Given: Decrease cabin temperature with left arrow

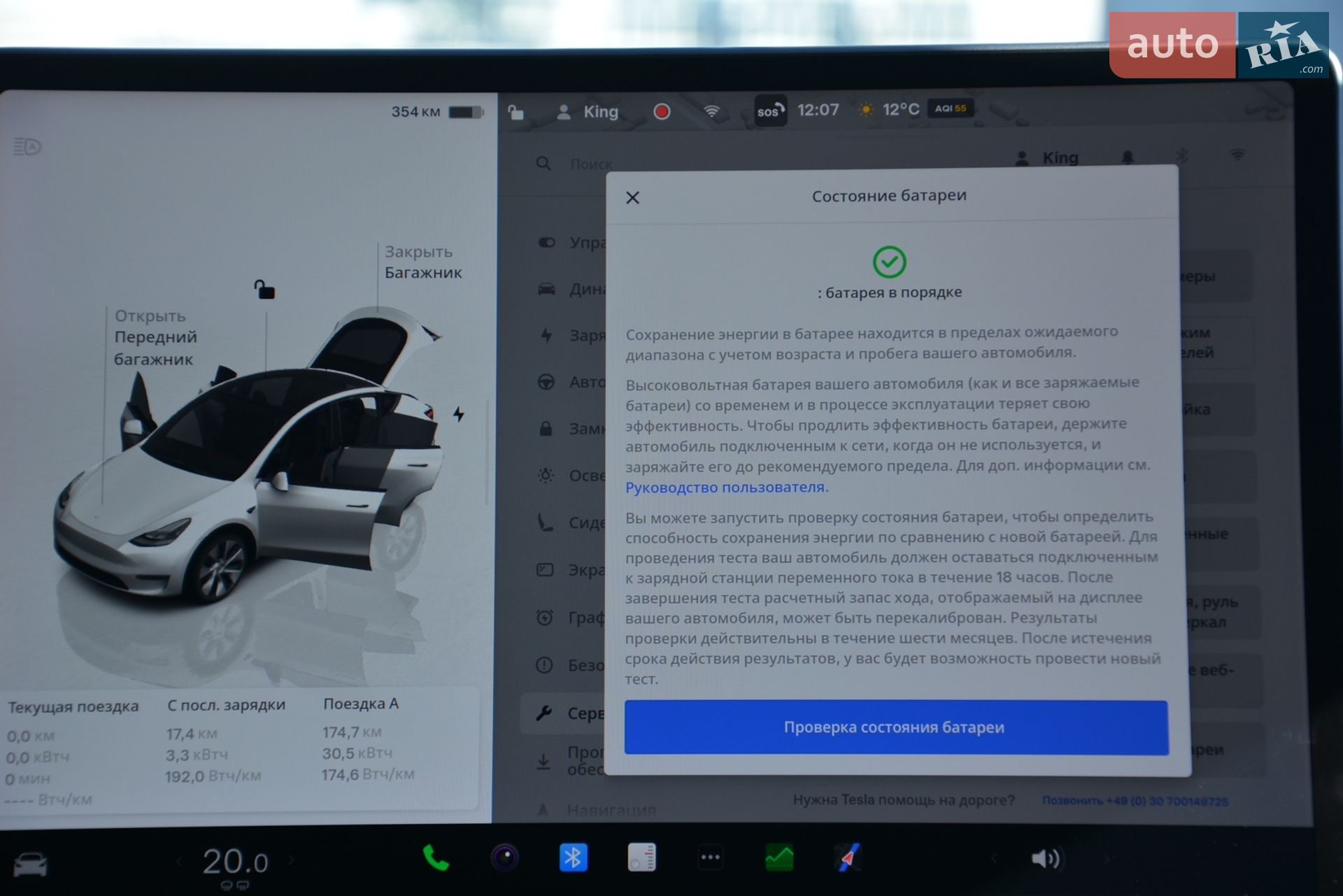Looking at the screenshot, I should [178, 862].
